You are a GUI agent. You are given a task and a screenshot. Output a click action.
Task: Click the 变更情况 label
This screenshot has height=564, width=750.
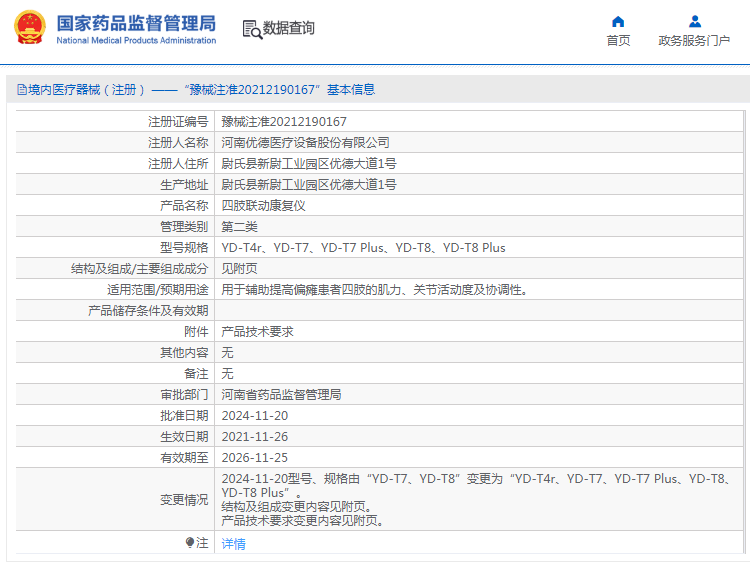point(184,500)
